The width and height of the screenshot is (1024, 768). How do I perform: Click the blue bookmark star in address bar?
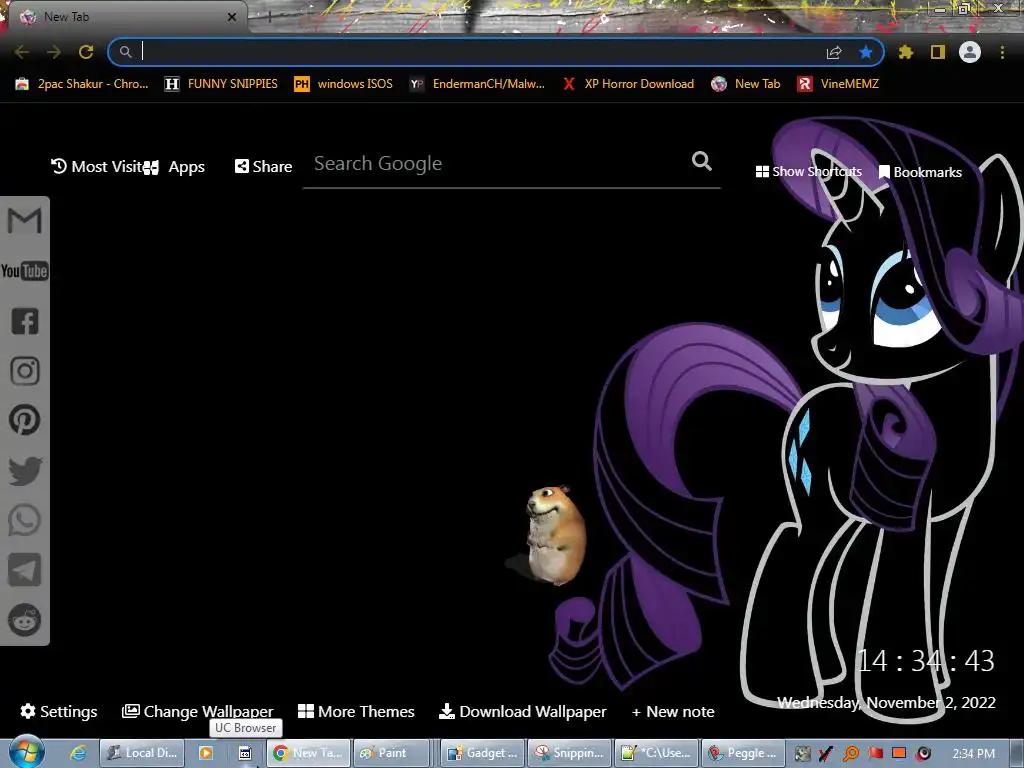pos(866,52)
